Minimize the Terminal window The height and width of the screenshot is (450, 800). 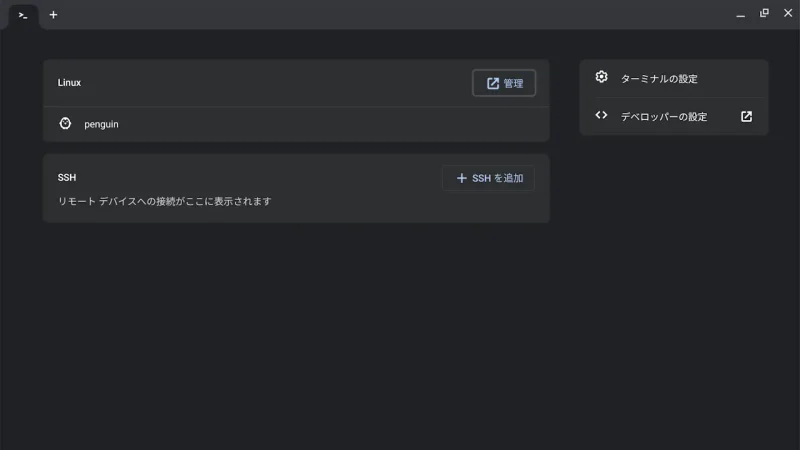pos(741,14)
